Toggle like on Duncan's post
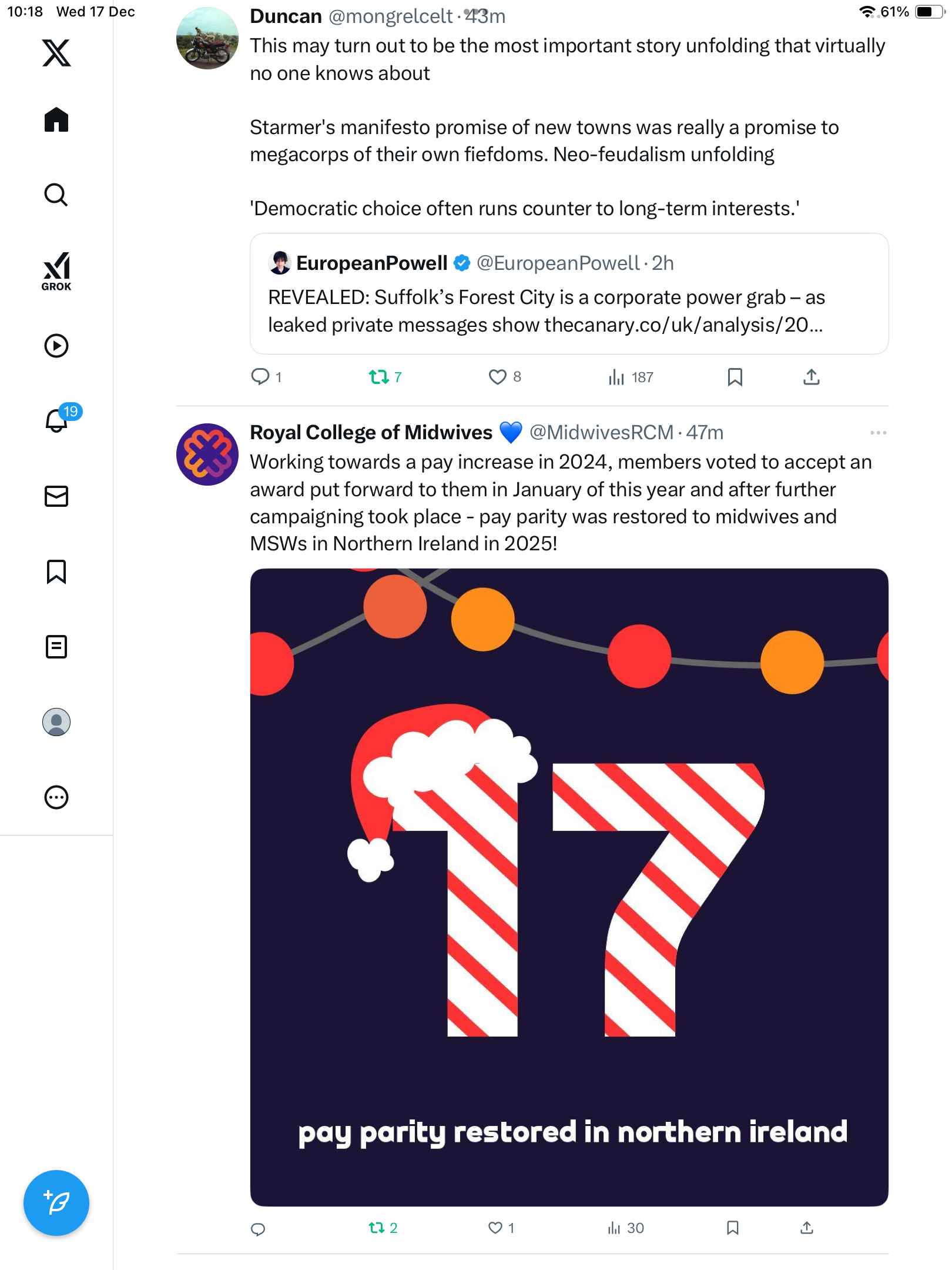 [x=498, y=377]
